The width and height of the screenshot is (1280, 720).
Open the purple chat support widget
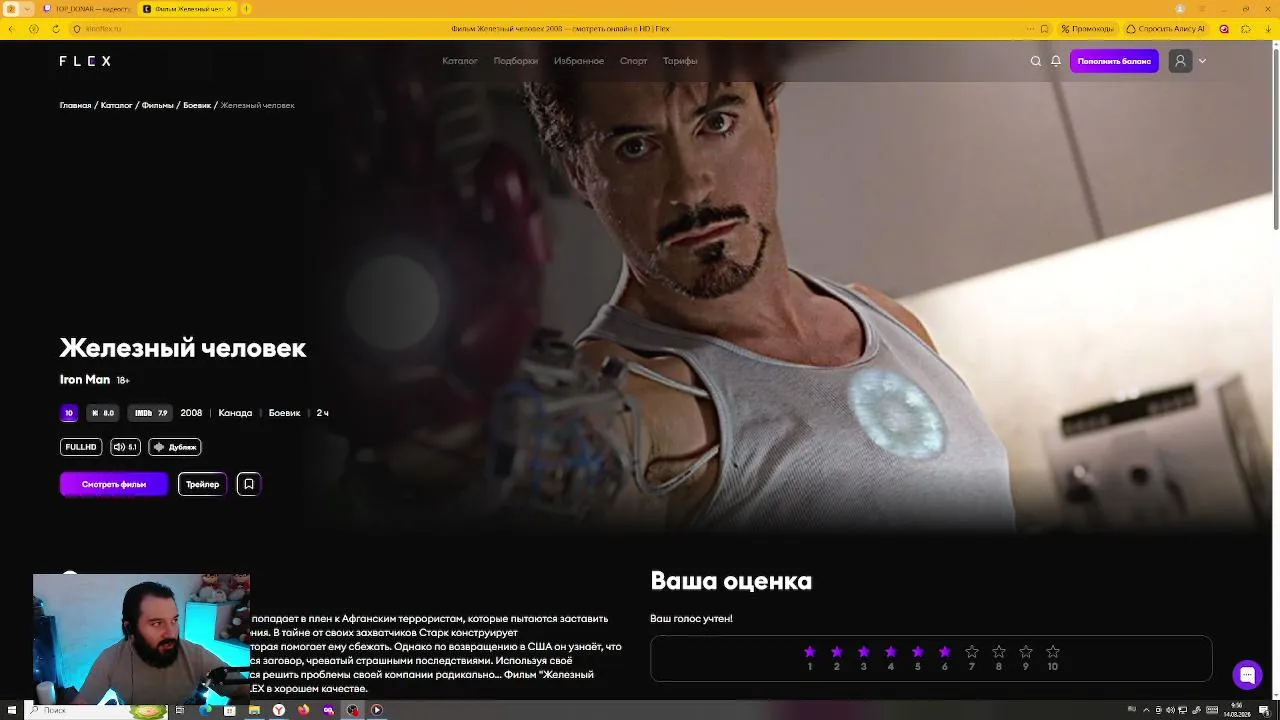pos(1247,675)
